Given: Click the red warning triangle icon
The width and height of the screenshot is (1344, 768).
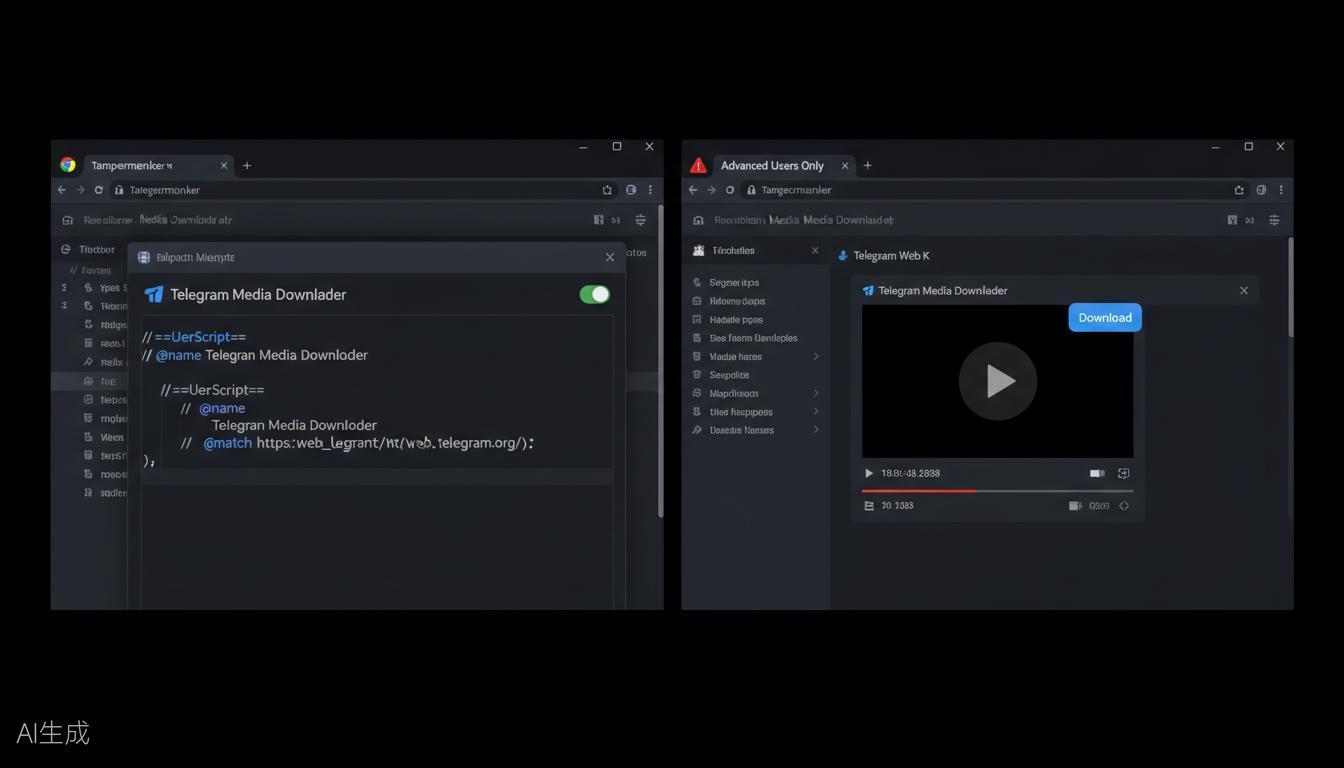Looking at the screenshot, I should [698, 165].
